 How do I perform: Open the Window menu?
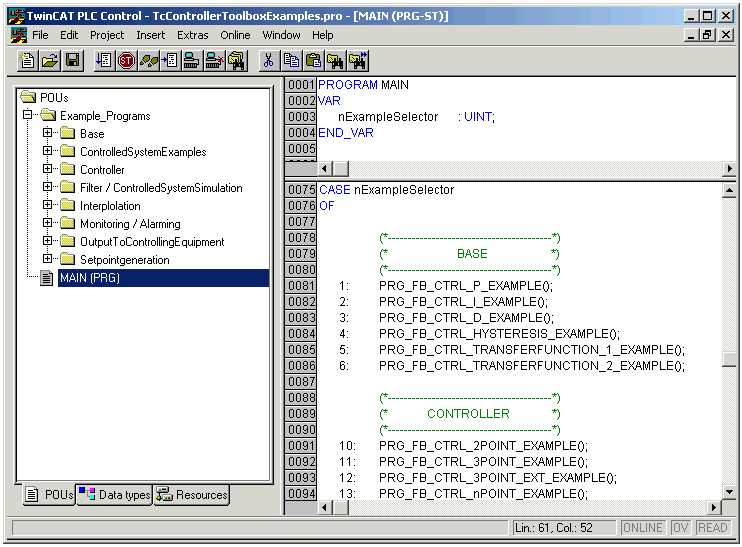pyautogui.click(x=281, y=35)
